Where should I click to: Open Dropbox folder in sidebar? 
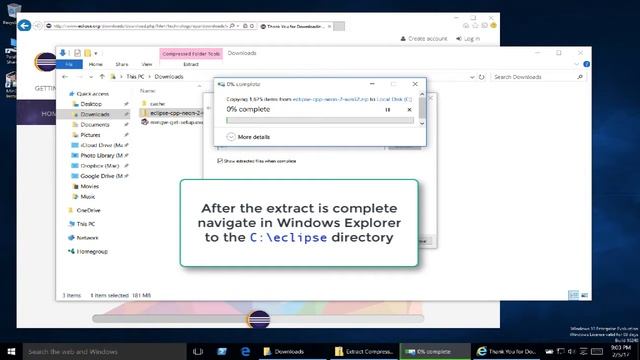click(100, 166)
